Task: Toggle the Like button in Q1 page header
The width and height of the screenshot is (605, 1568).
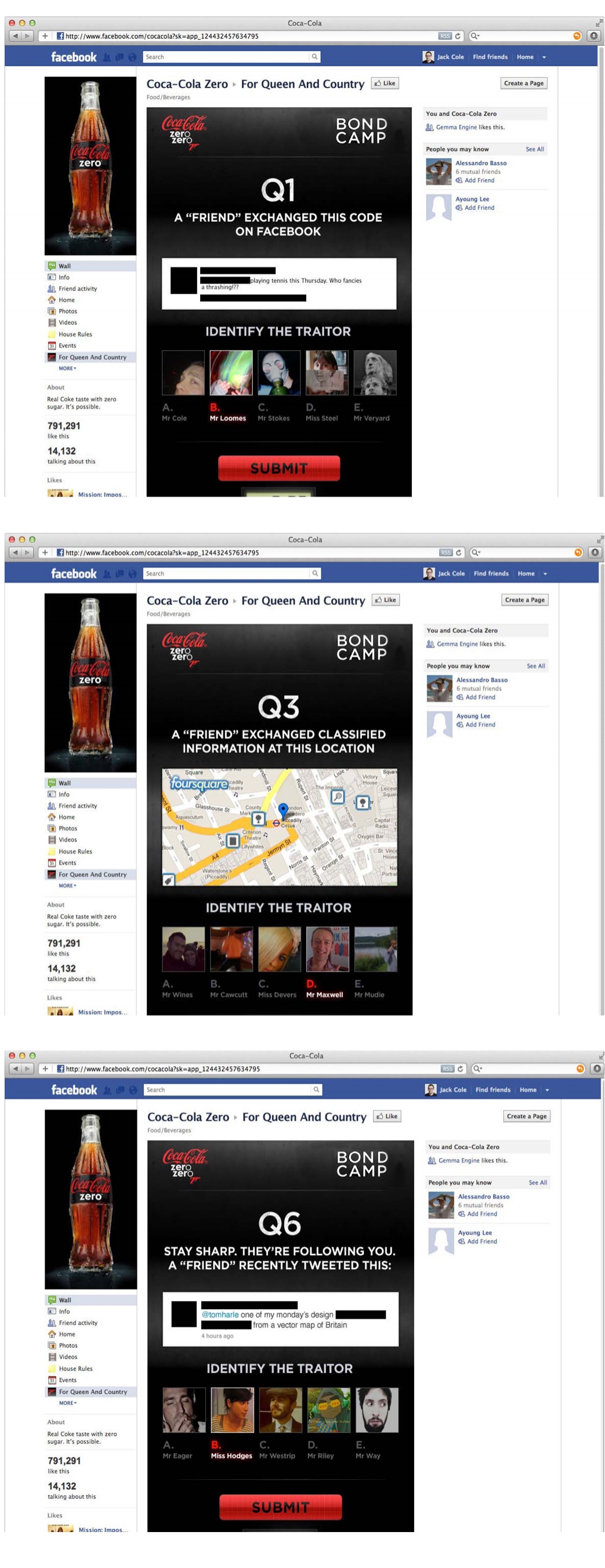Action: coord(385,84)
